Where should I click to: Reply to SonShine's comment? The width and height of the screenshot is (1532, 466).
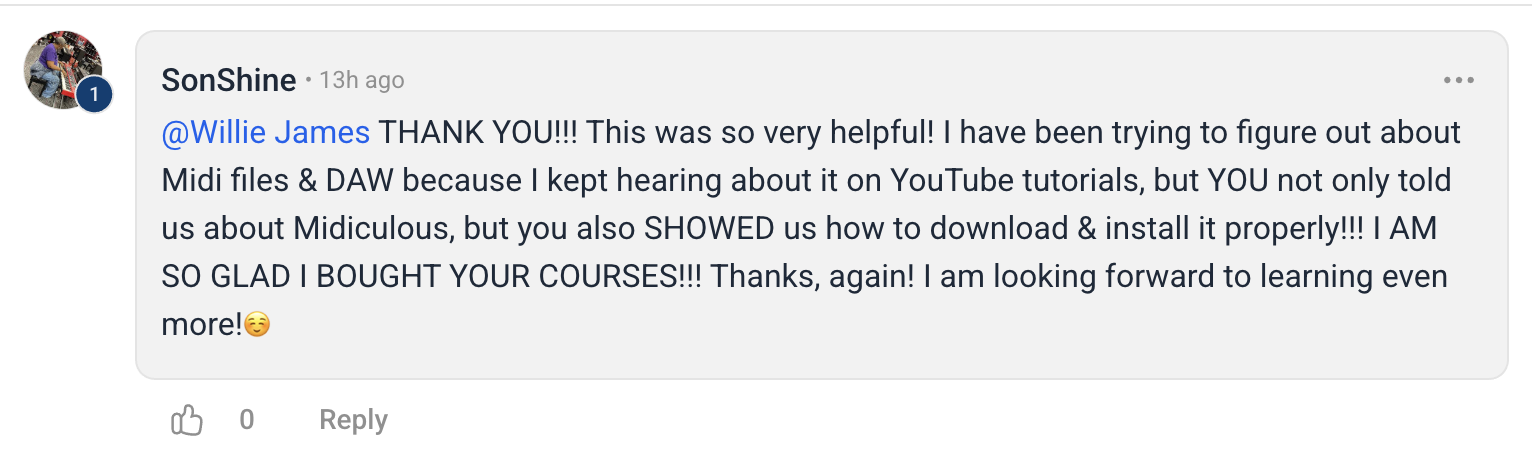353,421
